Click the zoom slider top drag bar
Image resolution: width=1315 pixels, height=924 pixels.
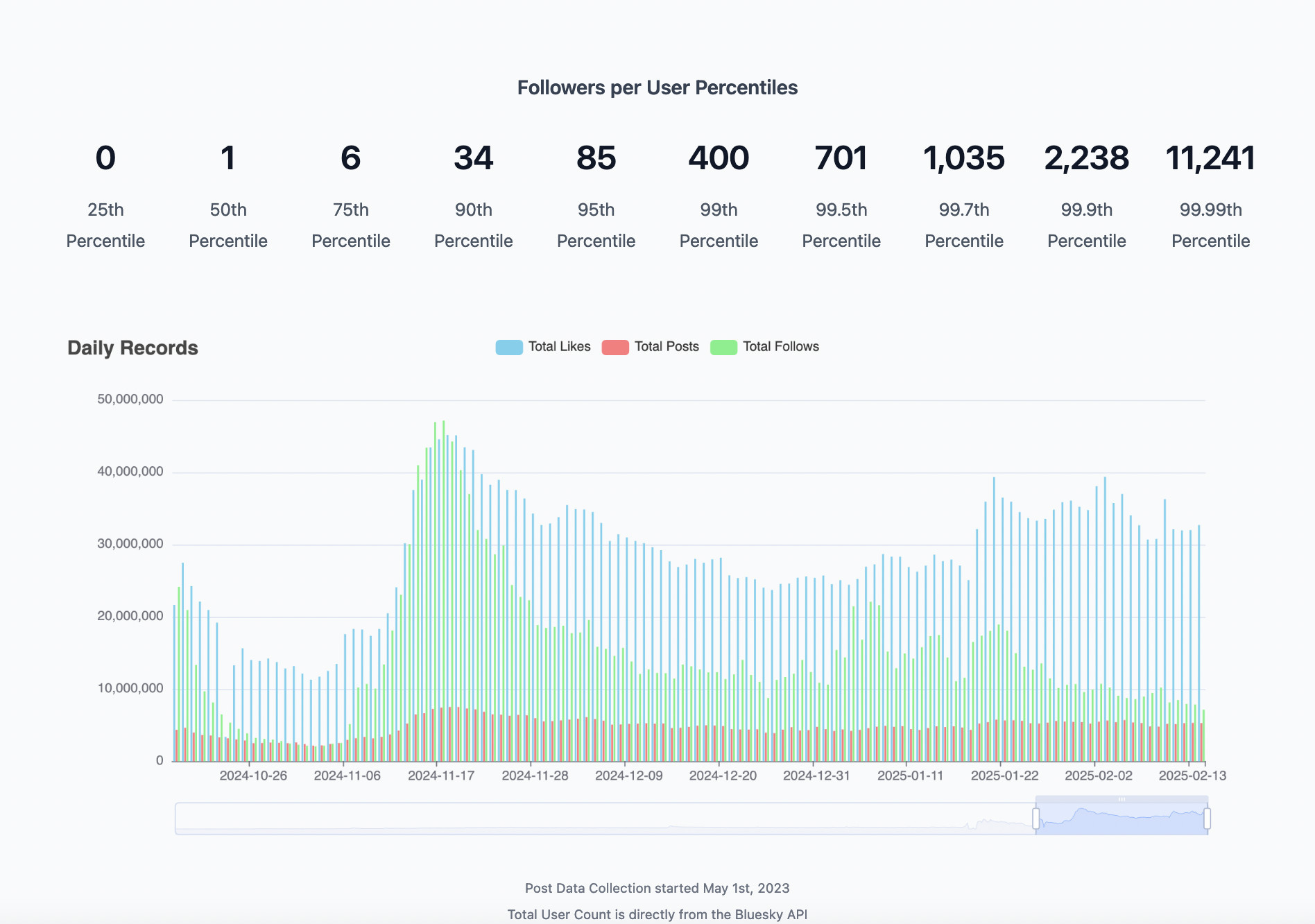(1121, 799)
